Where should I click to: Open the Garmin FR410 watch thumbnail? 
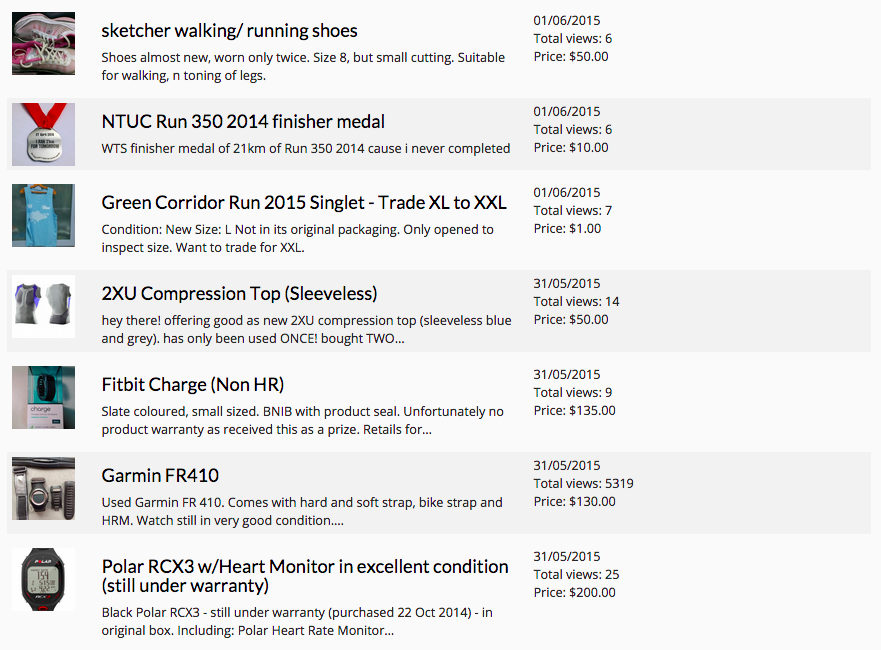click(43, 488)
